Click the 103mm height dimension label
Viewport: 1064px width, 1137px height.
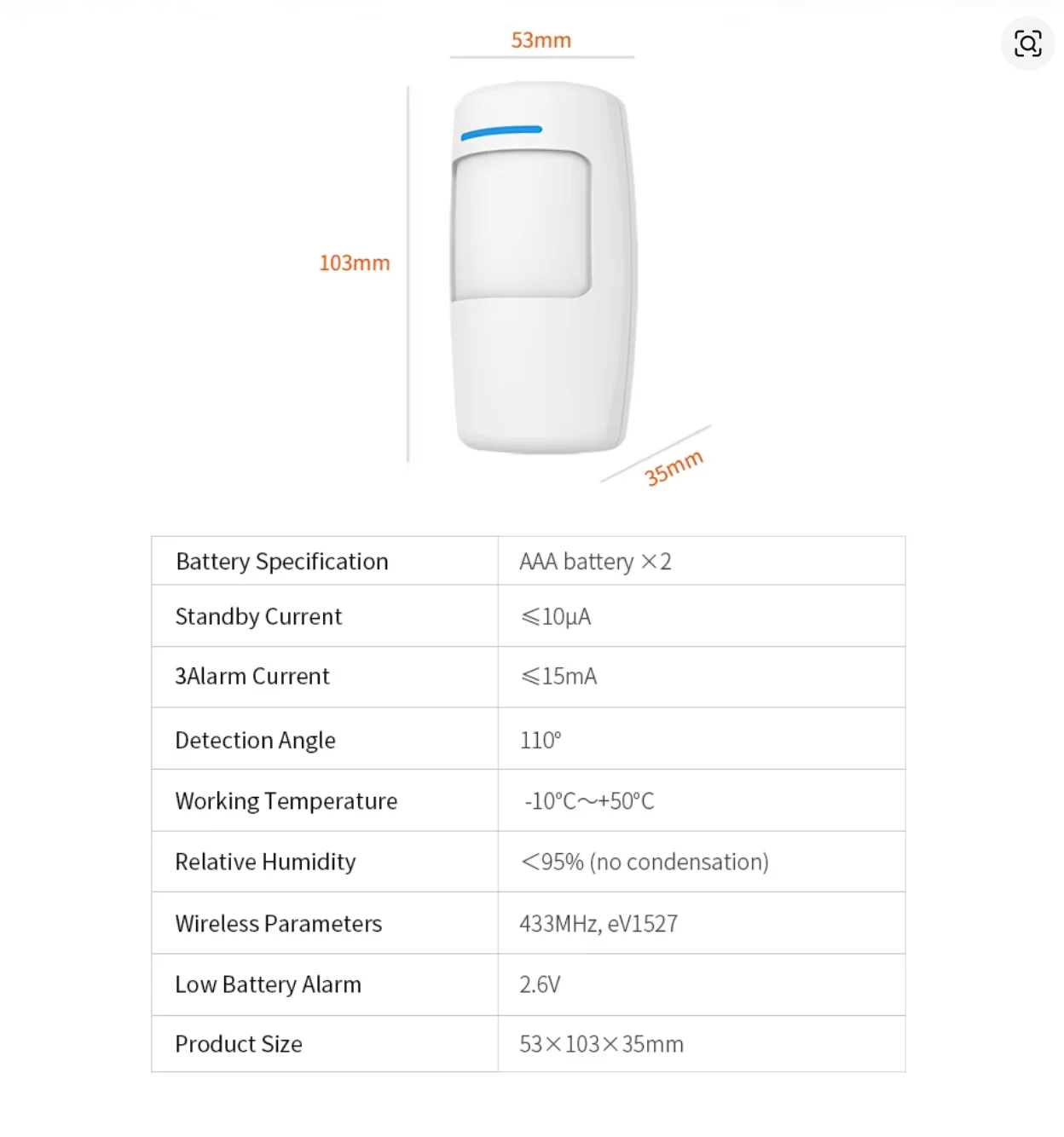(x=354, y=263)
